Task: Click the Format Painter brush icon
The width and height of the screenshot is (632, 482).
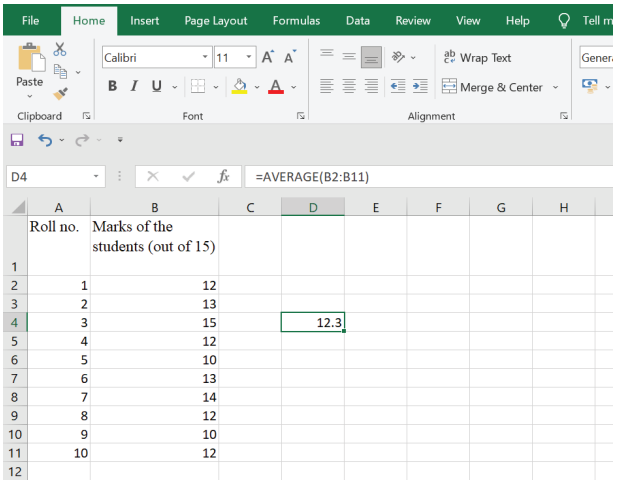Action: tap(60, 93)
